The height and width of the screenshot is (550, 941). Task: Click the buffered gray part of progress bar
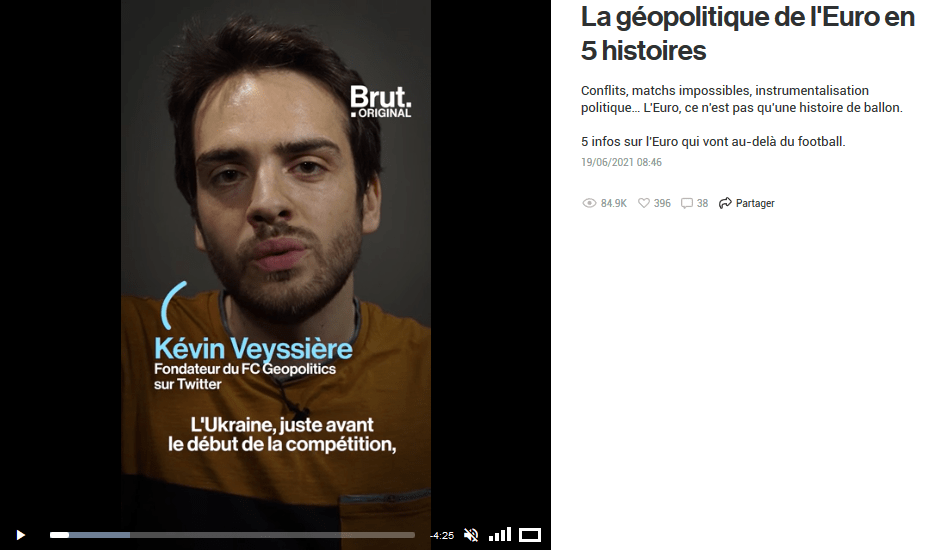99,535
